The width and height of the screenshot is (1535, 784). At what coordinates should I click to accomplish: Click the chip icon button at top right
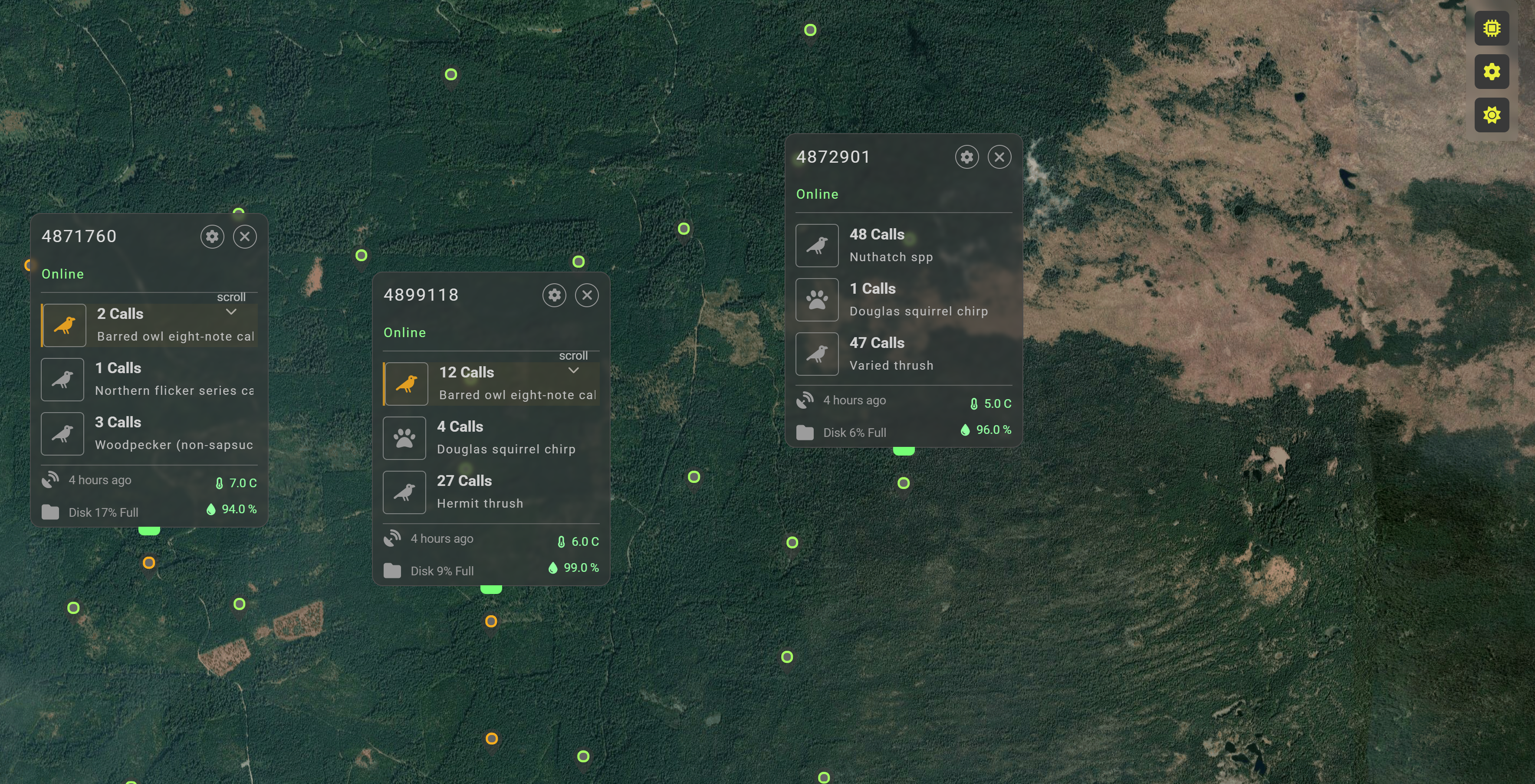point(1492,28)
